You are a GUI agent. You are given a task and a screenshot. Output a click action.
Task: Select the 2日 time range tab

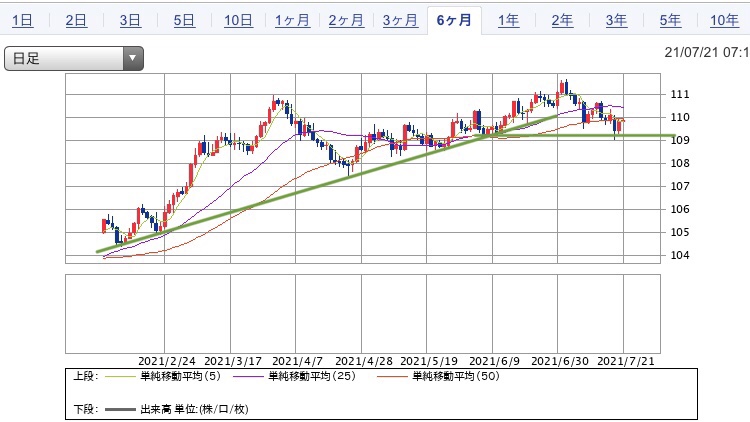[77, 21]
